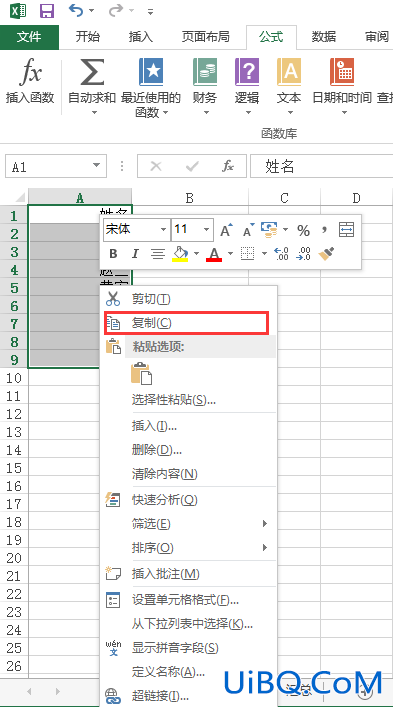Click the merge and center icon

(347, 230)
